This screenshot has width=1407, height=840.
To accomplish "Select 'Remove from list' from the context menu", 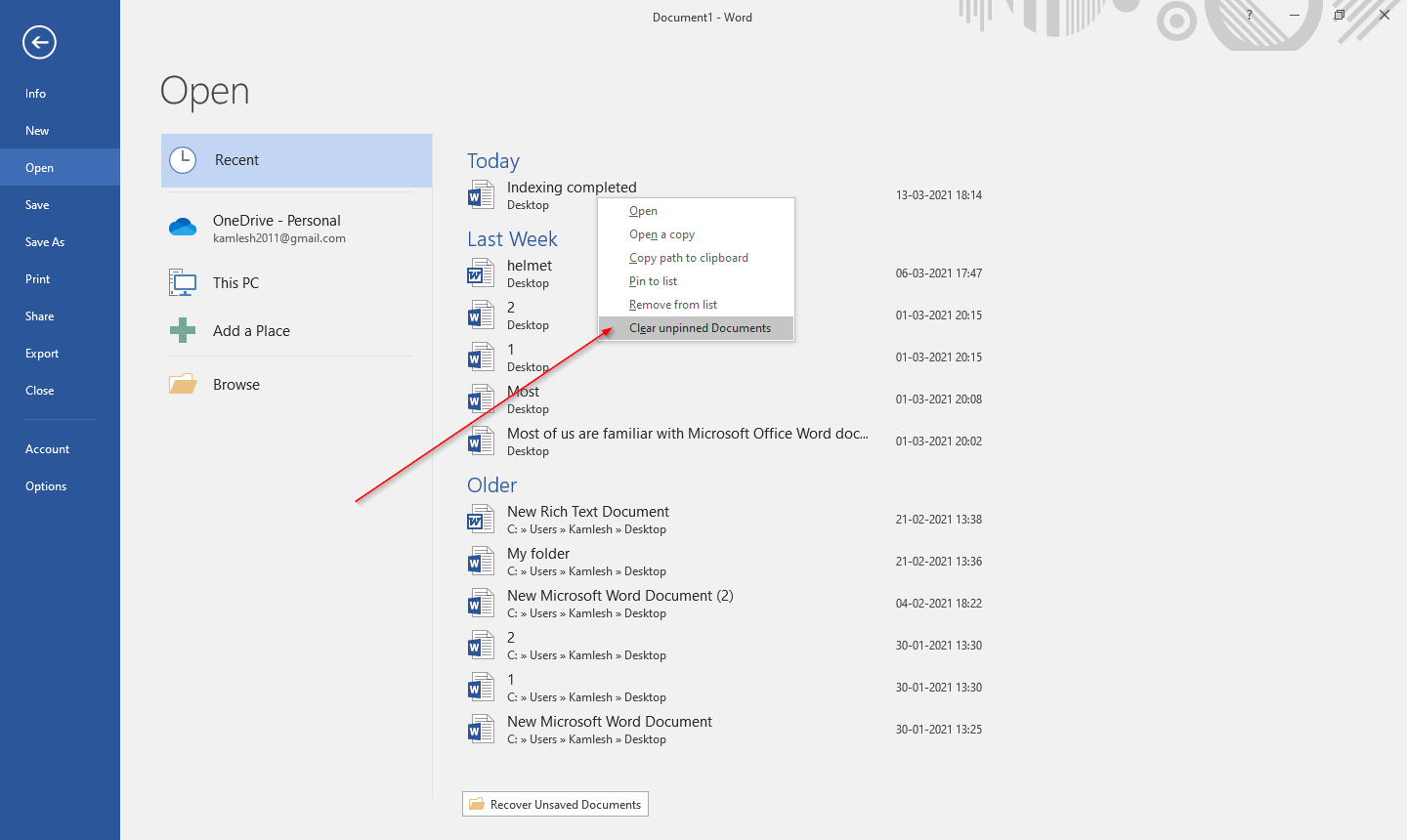I will [x=673, y=304].
